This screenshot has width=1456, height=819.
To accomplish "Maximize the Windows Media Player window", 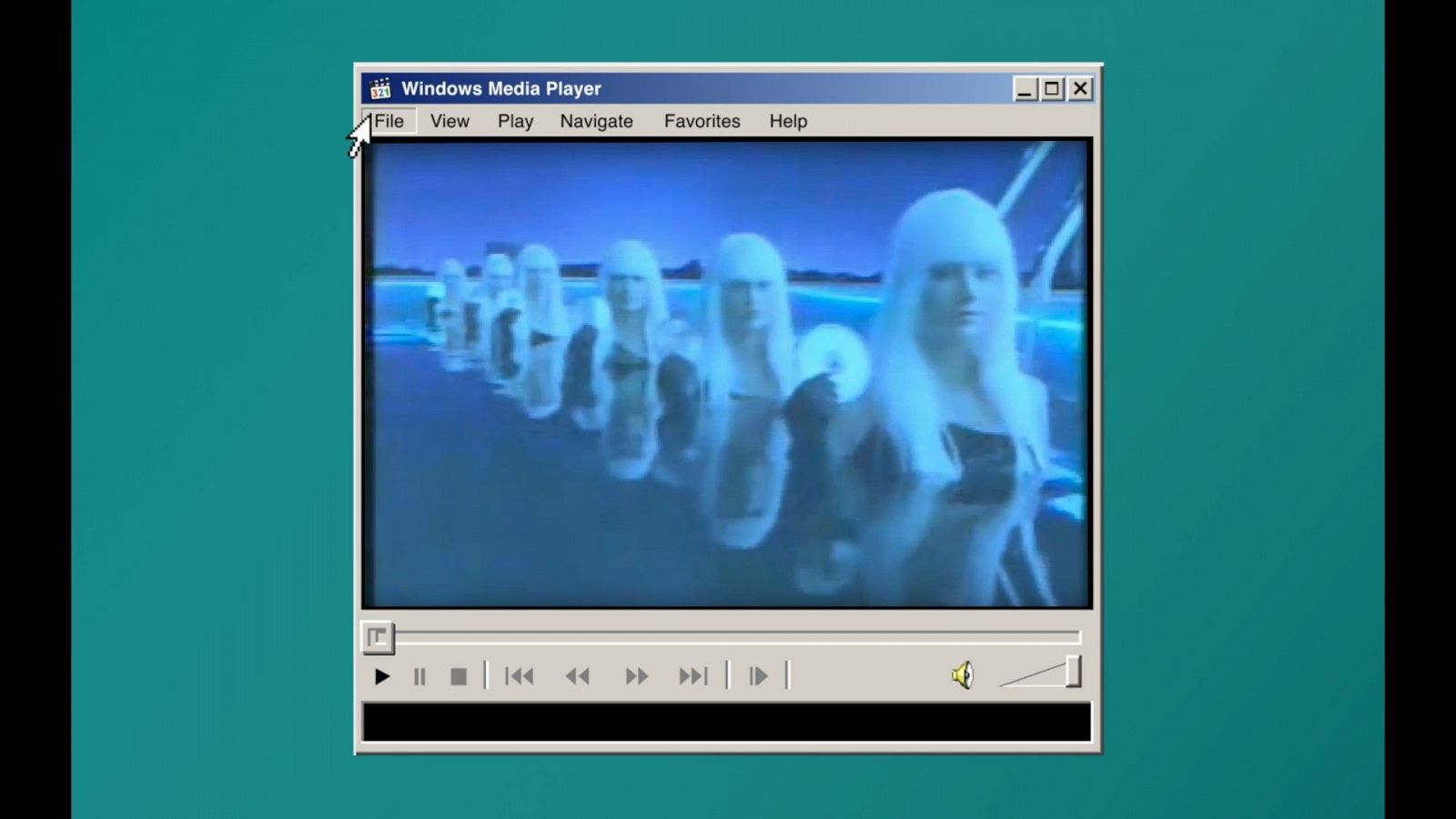I will point(1053,88).
